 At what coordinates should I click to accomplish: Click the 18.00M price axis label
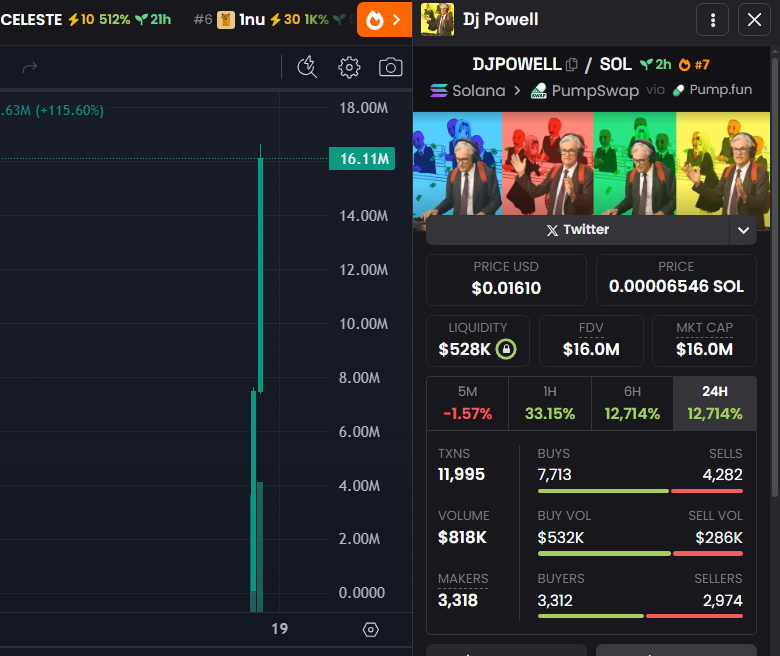pos(363,107)
